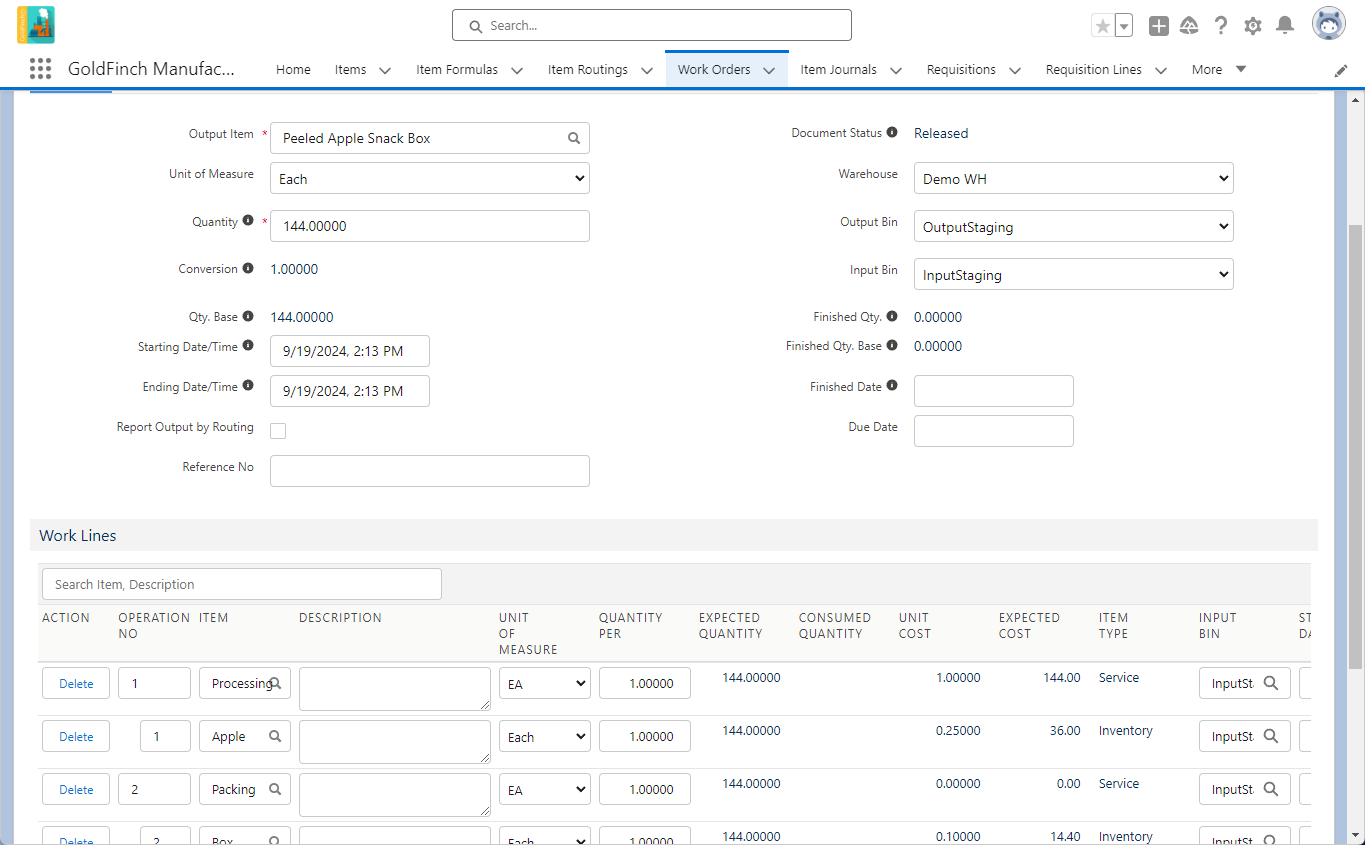This screenshot has width=1365, height=845.
Task: Click the lookup icon on Apple item
Action: coord(275,736)
